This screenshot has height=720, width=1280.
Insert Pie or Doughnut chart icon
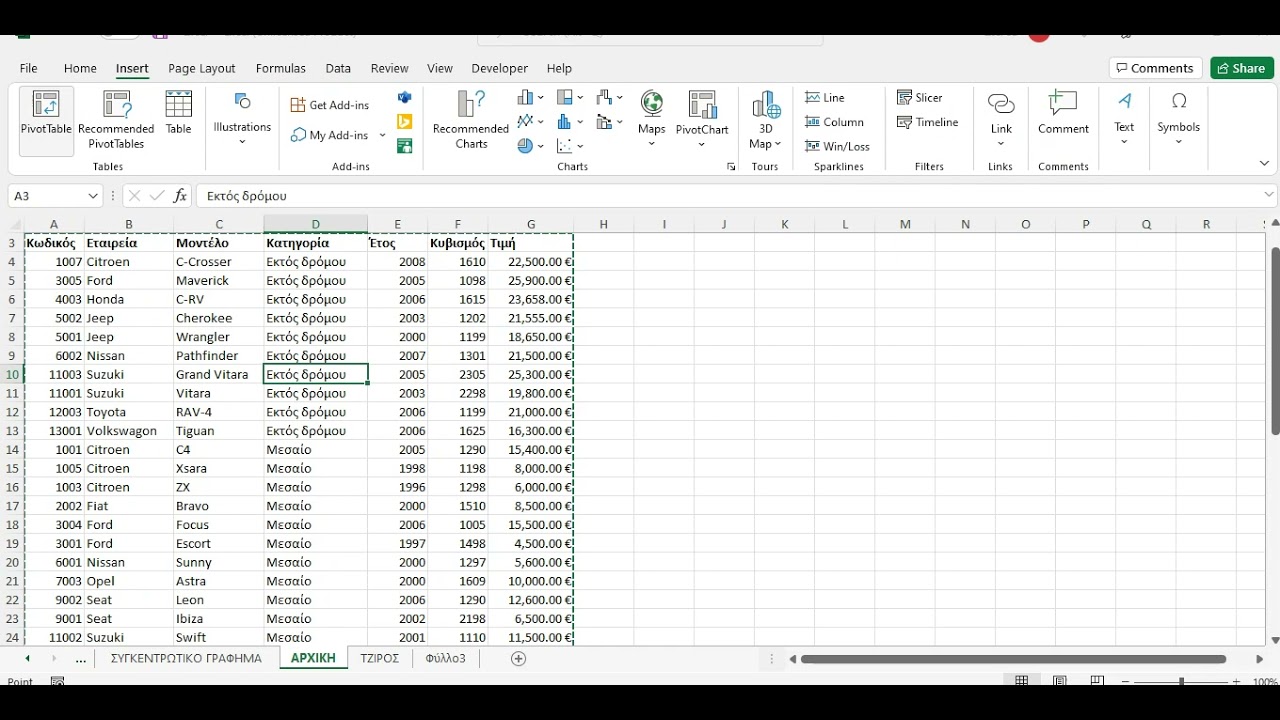530,146
